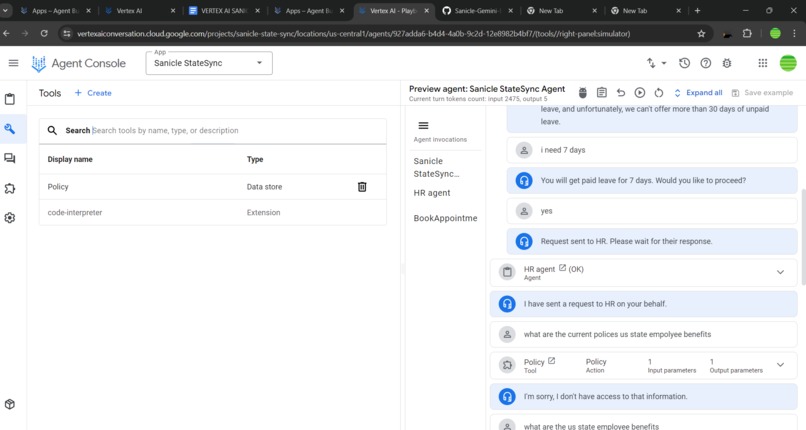Viewport: 806px width, 430px height.
Task: Open the main hamburger menu
Action: 13,63
